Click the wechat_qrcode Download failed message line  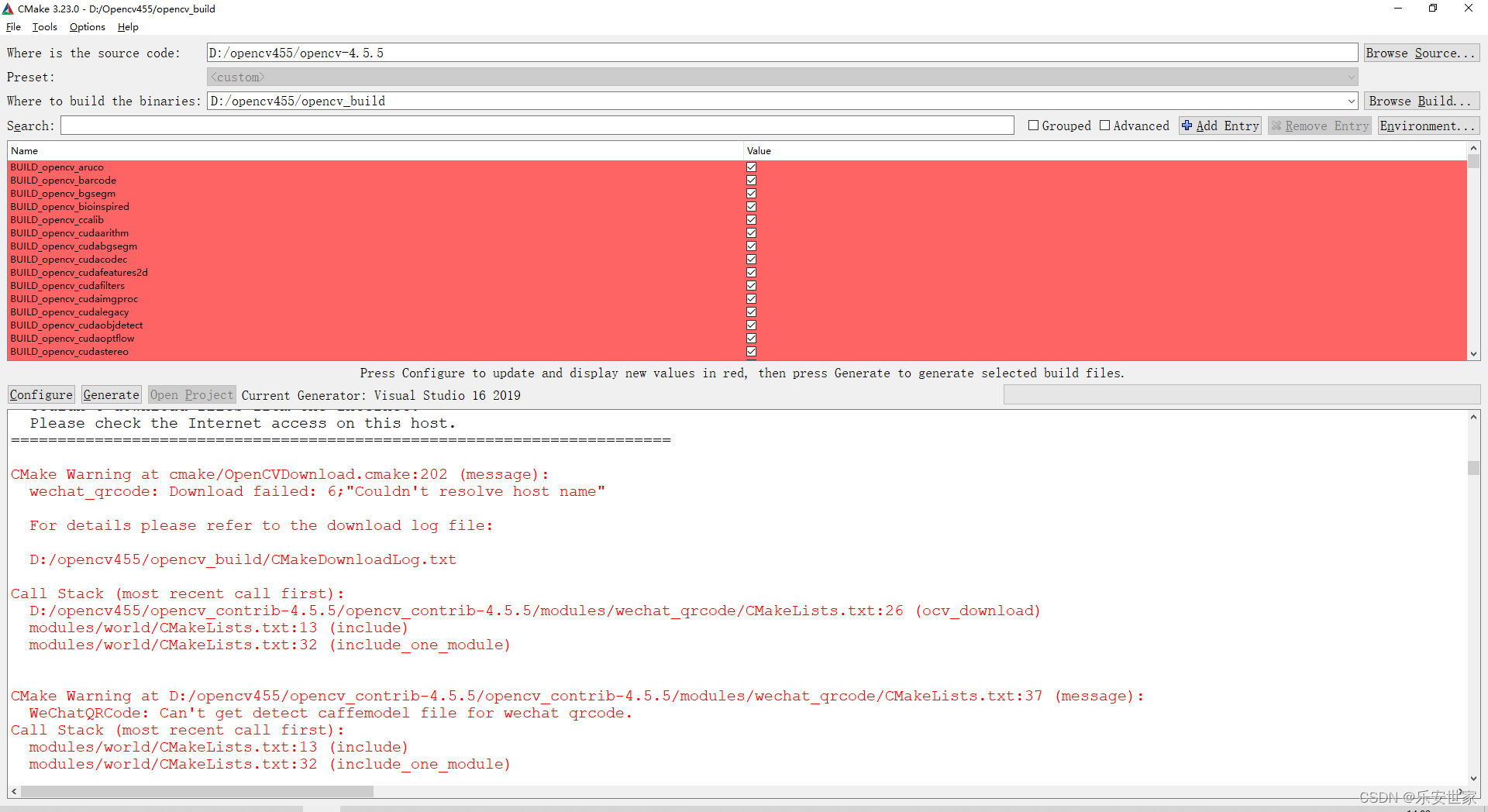point(317,491)
